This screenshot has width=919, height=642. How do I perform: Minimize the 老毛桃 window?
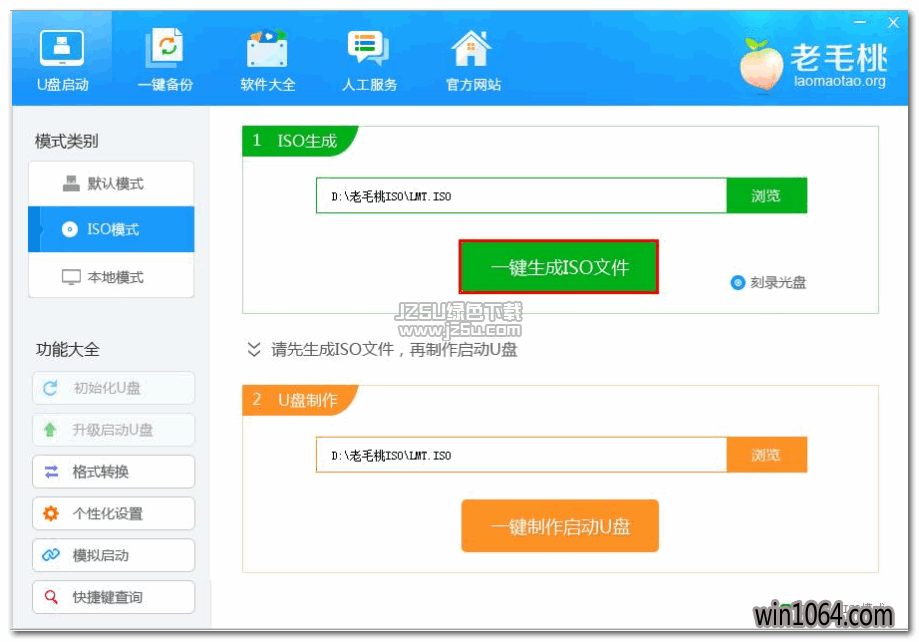click(x=860, y=22)
